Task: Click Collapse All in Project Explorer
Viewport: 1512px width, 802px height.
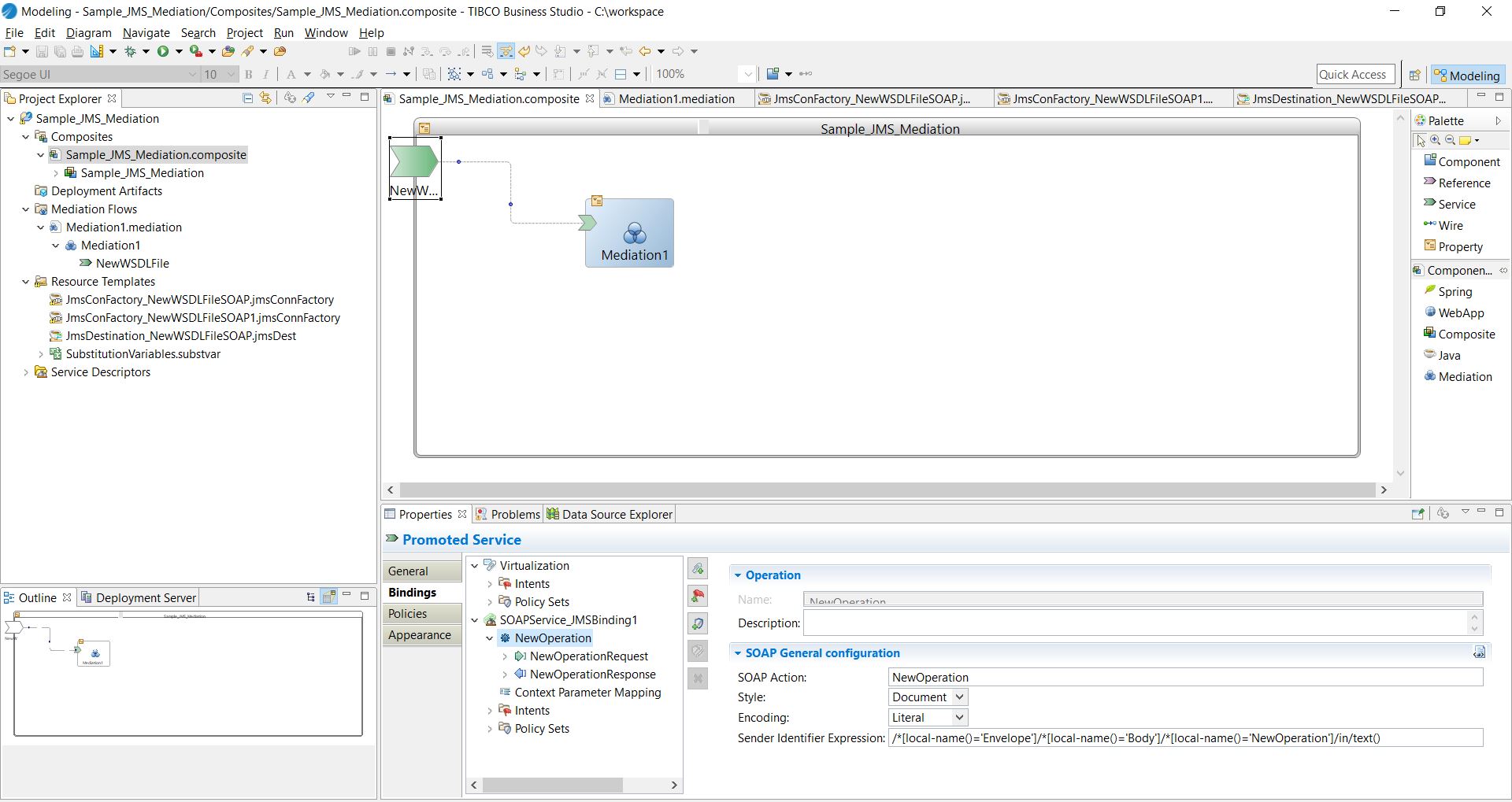Action: (x=248, y=98)
